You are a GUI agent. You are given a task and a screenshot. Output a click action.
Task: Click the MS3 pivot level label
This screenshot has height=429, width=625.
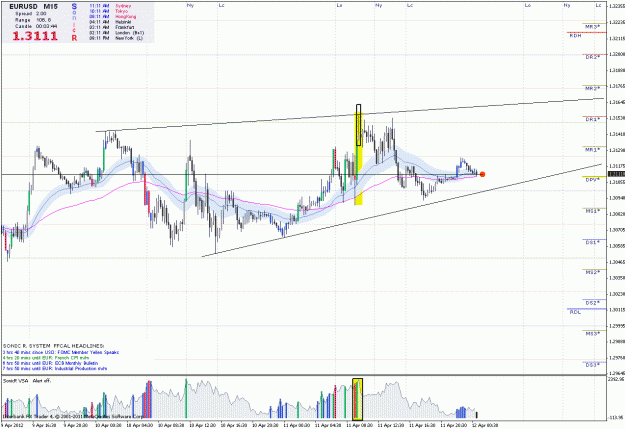click(592, 333)
